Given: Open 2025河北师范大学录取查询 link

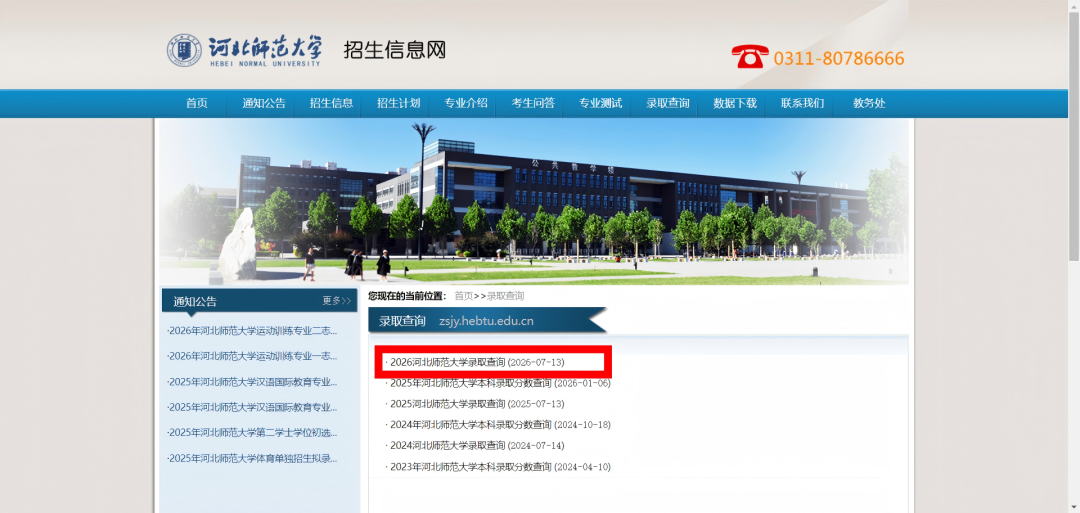Looking at the screenshot, I should [x=447, y=404].
